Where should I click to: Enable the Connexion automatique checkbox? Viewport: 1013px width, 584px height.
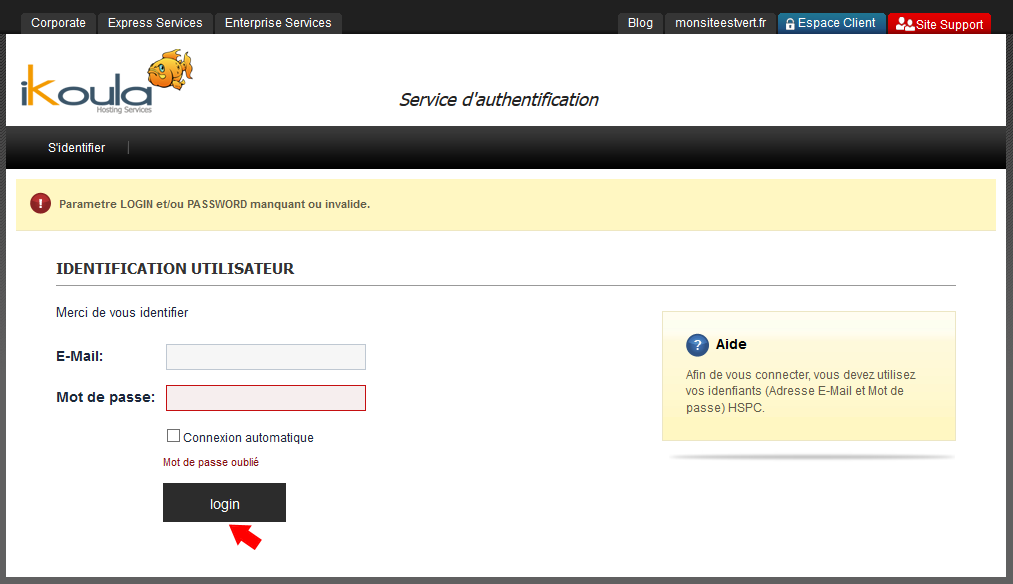(x=173, y=436)
